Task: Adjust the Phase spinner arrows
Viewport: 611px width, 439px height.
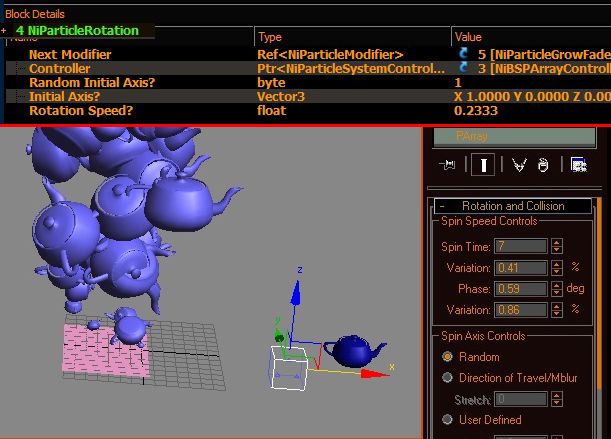Action: tap(557, 289)
